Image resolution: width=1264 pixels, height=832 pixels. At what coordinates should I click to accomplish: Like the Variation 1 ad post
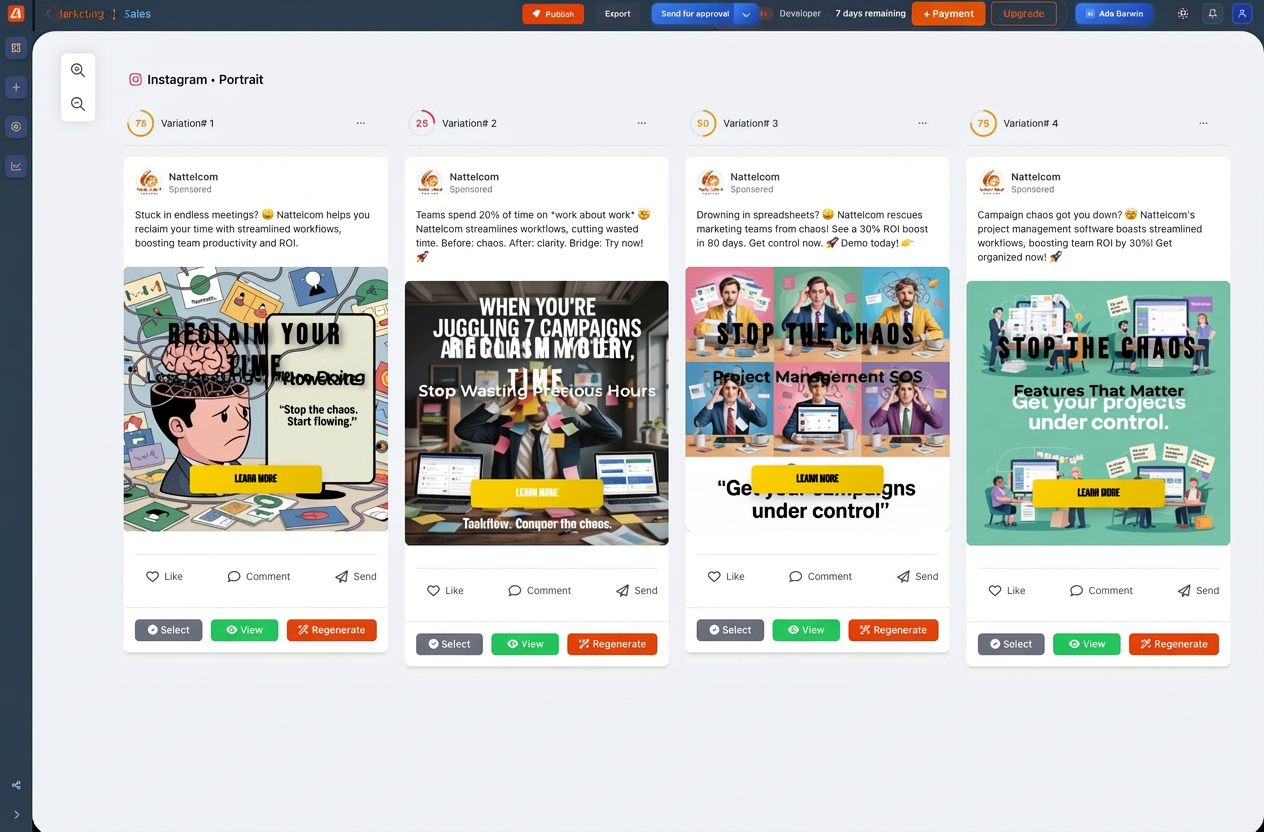pyautogui.click(x=164, y=576)
